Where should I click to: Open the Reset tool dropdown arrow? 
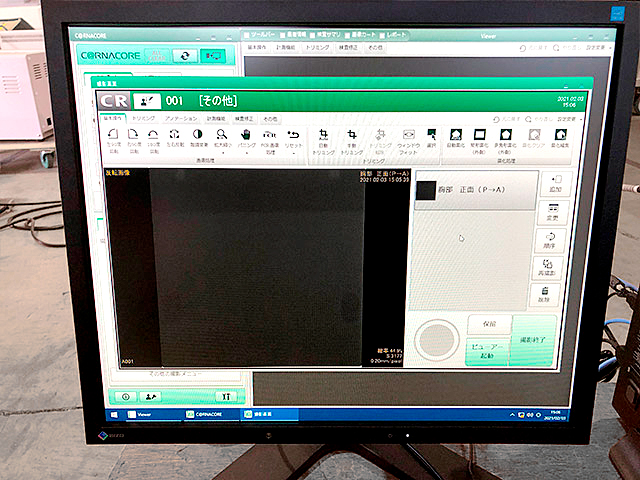294,153
